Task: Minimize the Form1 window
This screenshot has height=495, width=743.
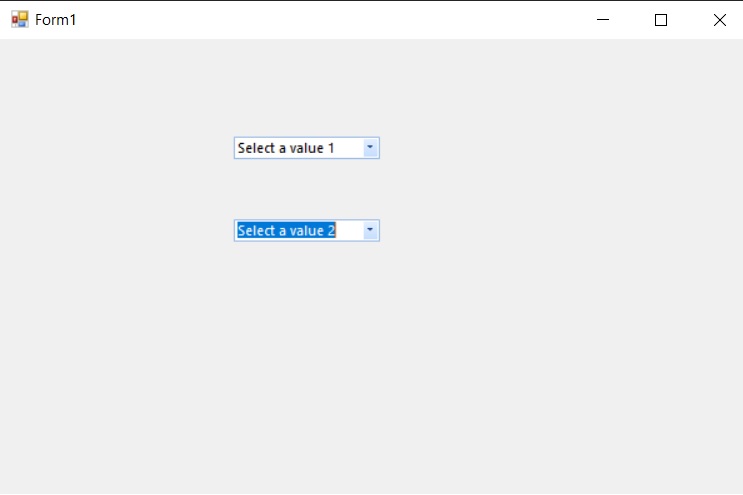Action: (x=602, y=20)
